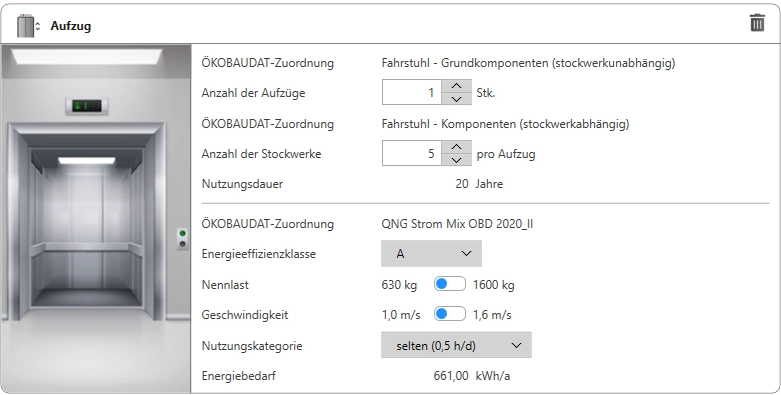781x395 pixels.
Task: Select the 1600 kg Nennlast label
Action: [494, 285]
